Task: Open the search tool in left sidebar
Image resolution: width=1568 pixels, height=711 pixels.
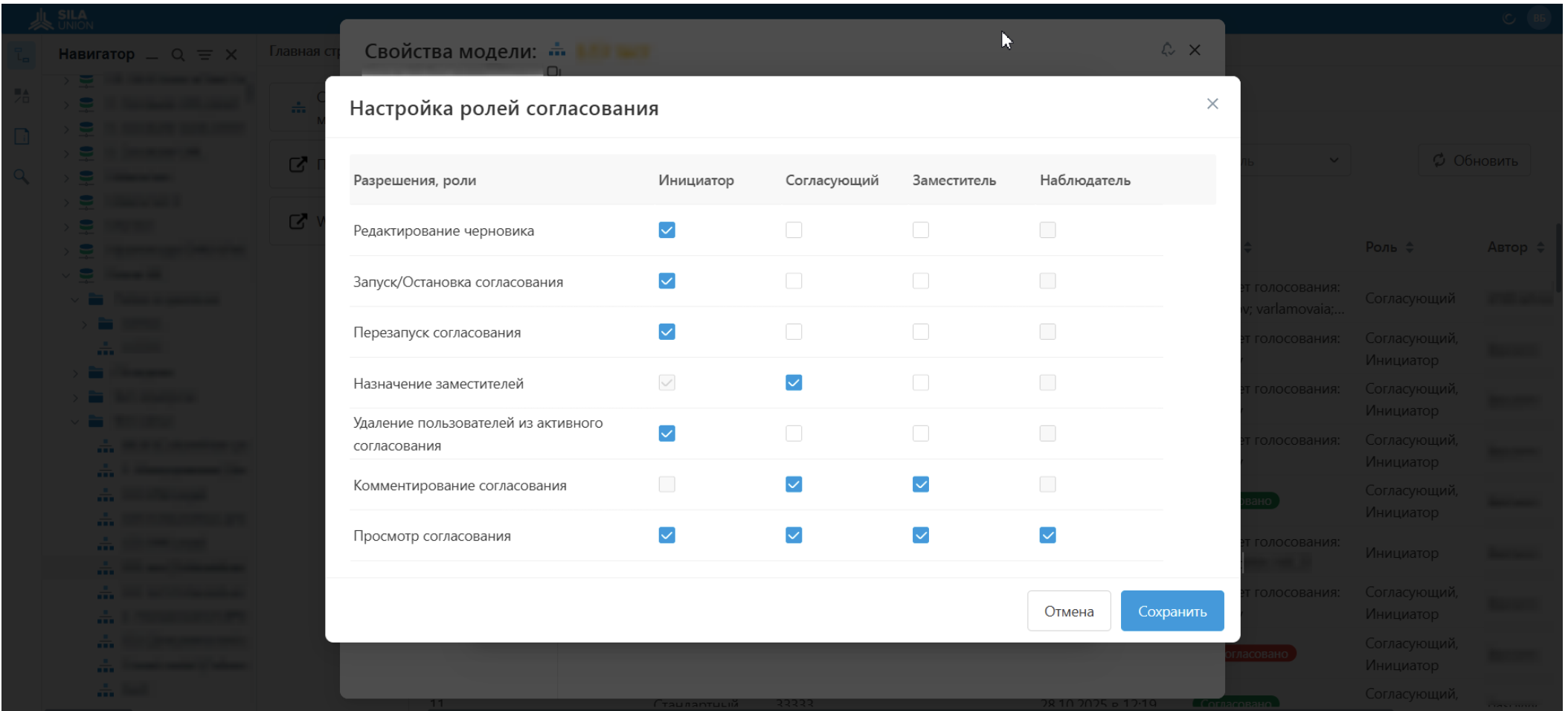Action: coord(22,176)
